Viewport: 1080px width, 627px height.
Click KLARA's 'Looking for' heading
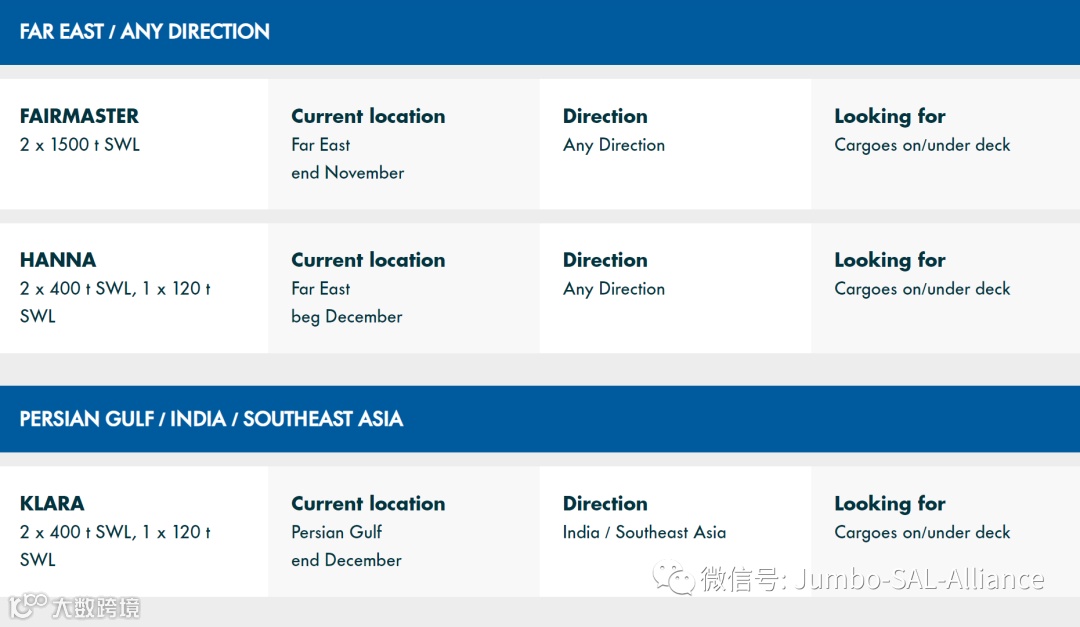tap(889, 504)
